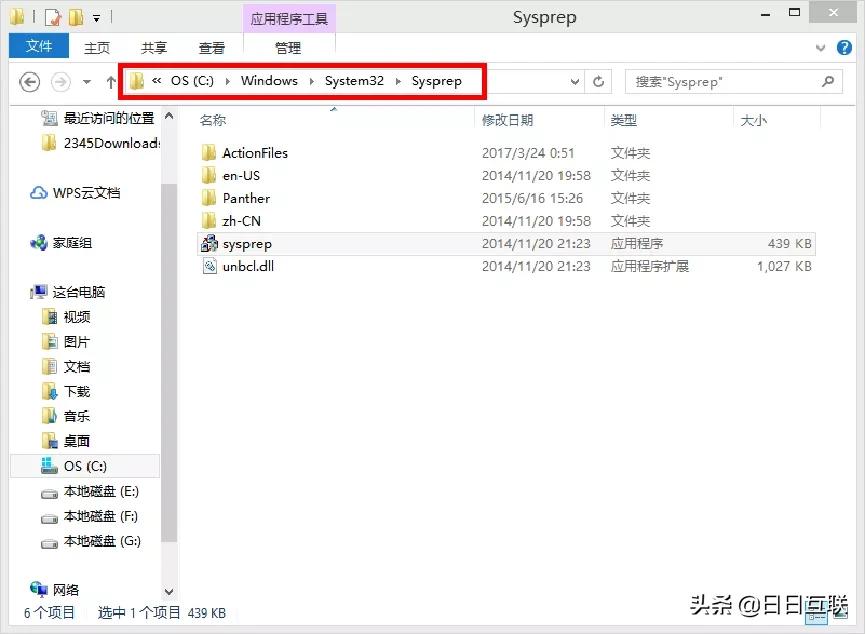Expand the ribbon with the chevron near Help
The height and width of the screenshot is (634, 866).
822,47
